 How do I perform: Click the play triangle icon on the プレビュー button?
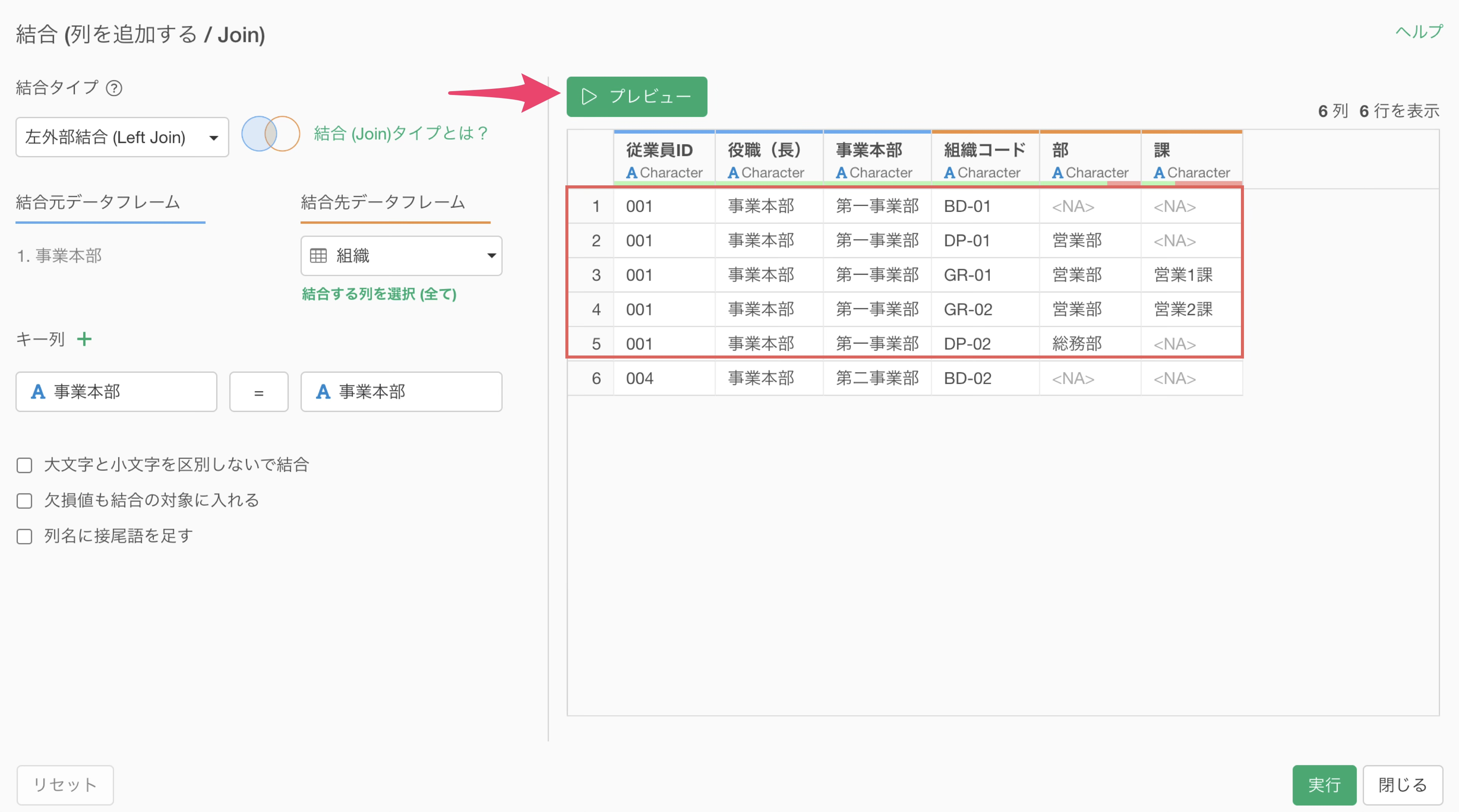pos(589,97)
